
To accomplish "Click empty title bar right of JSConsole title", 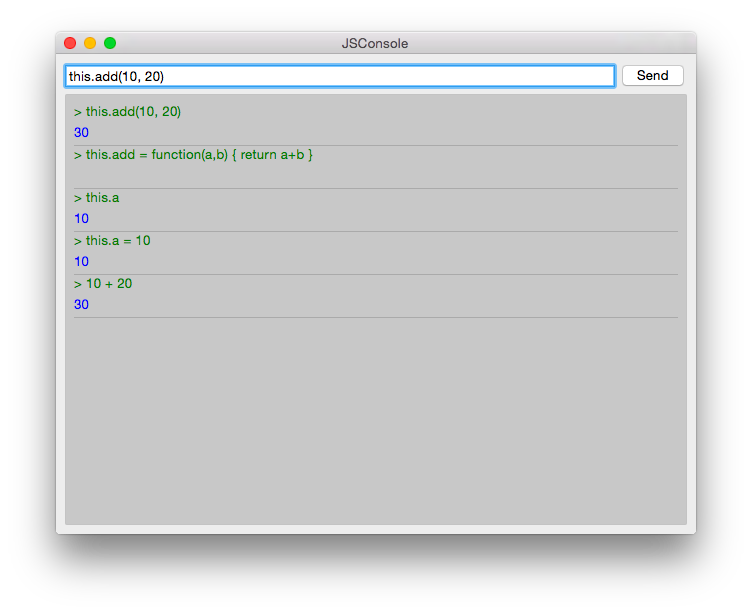I will pyautogui.click(x=550, y=43).
